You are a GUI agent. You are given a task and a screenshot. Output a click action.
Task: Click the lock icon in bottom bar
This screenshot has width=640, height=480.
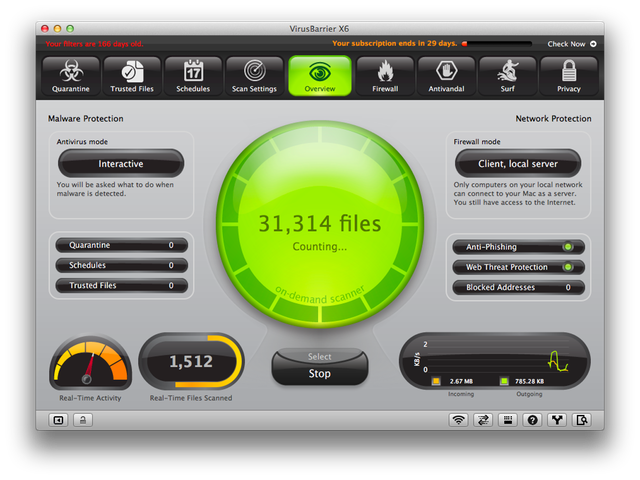tap(83, 420)
